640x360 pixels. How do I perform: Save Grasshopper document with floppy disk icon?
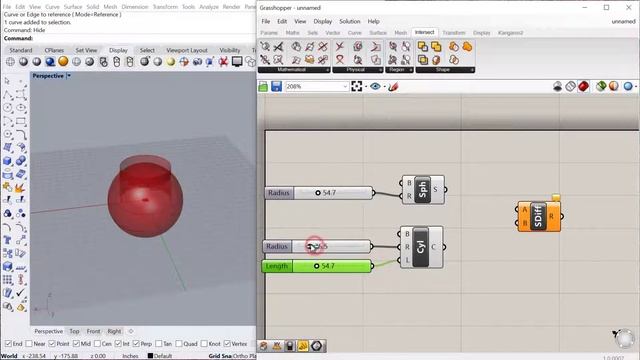pos(276,87)
